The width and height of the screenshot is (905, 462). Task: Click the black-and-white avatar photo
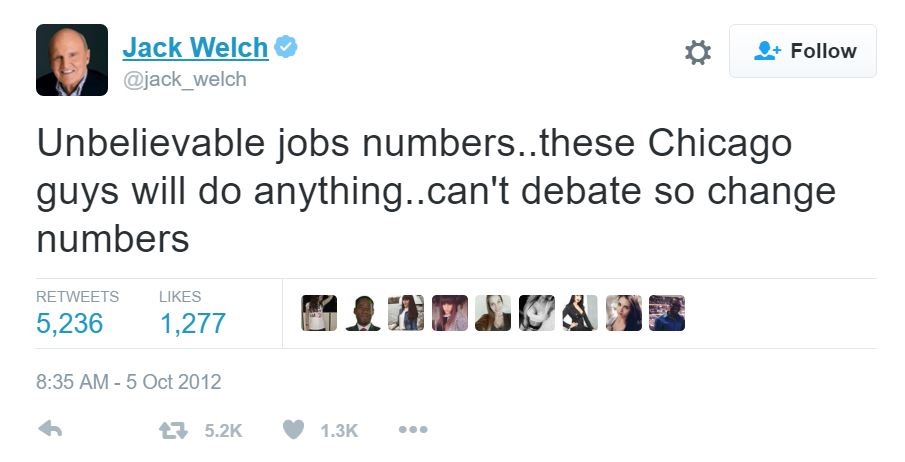(537, 313)
